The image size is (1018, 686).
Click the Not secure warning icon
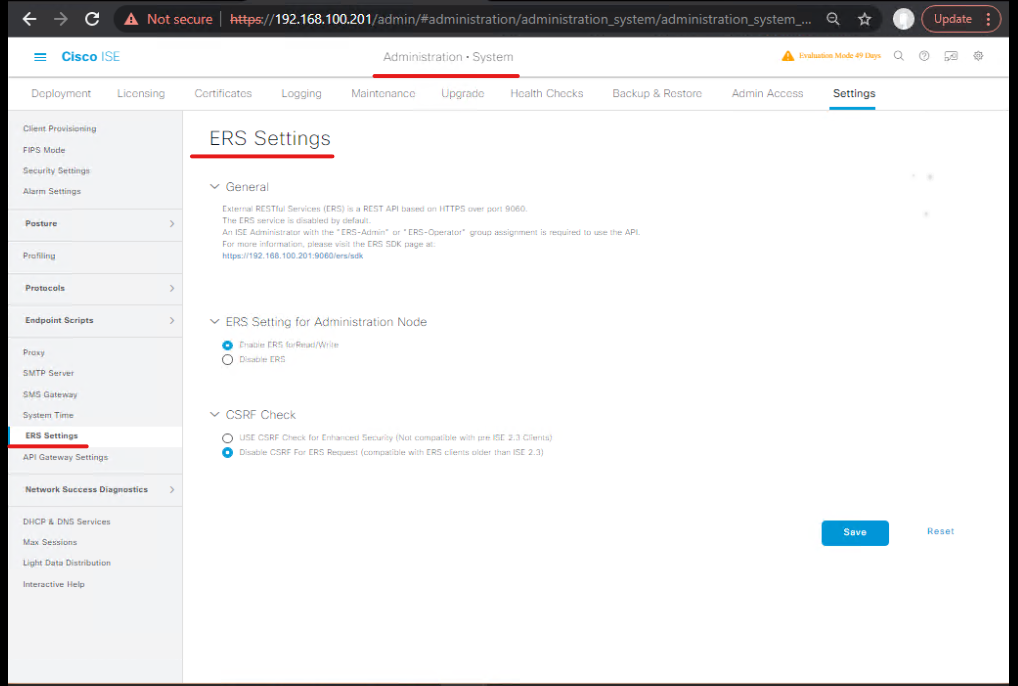click(x=131, y=19)
